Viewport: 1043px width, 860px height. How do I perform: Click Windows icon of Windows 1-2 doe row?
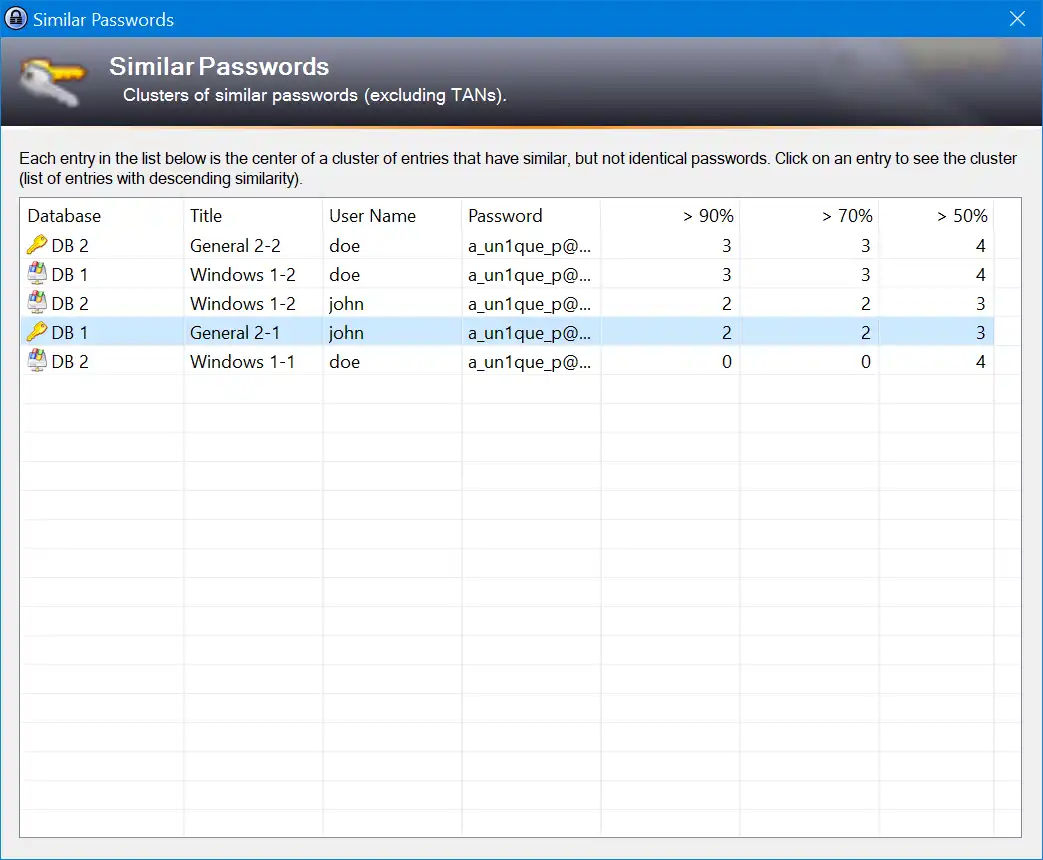pyautogui.click(x=37, y=273)
